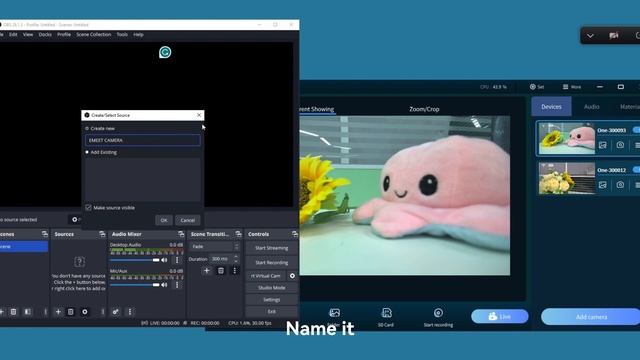This screenshot has width=640, height=360.
Task: Expand the top-right floating toolbar chevron
Action: [x=590, y=36]
